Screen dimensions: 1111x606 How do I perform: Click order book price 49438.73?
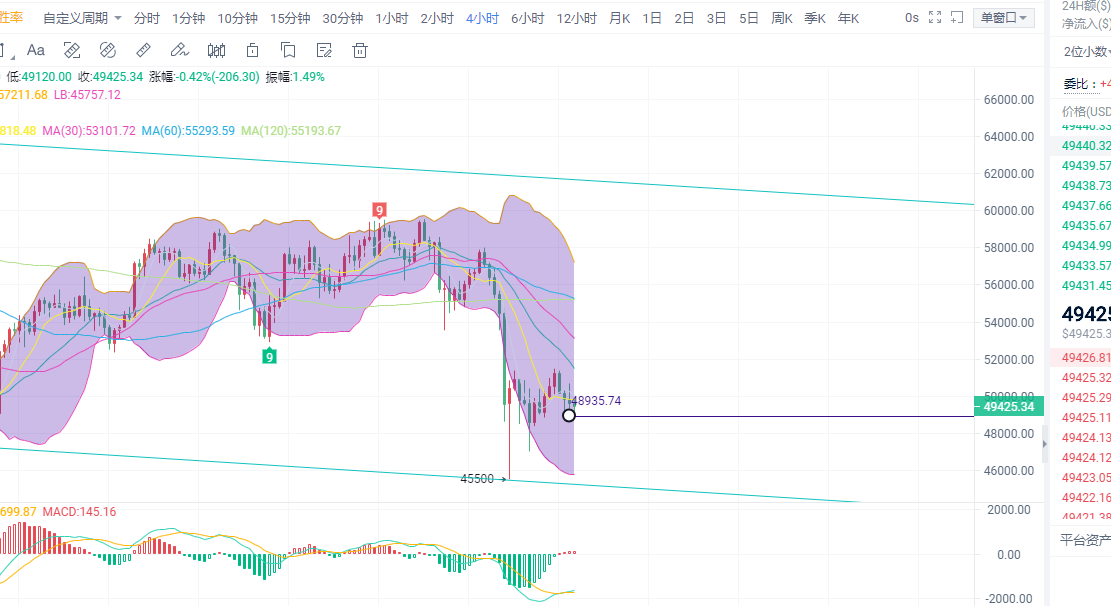click(x=1086, y=186)
